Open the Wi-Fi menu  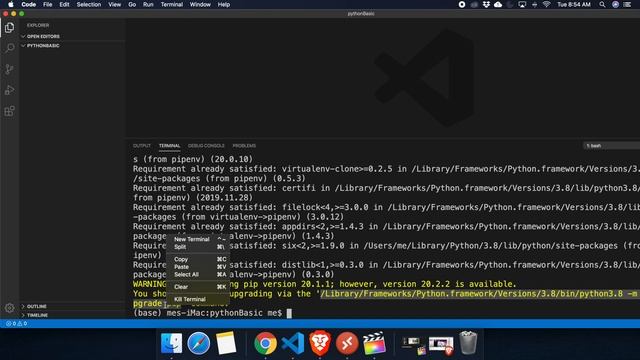pyautogui.click(x=547, y=4)
